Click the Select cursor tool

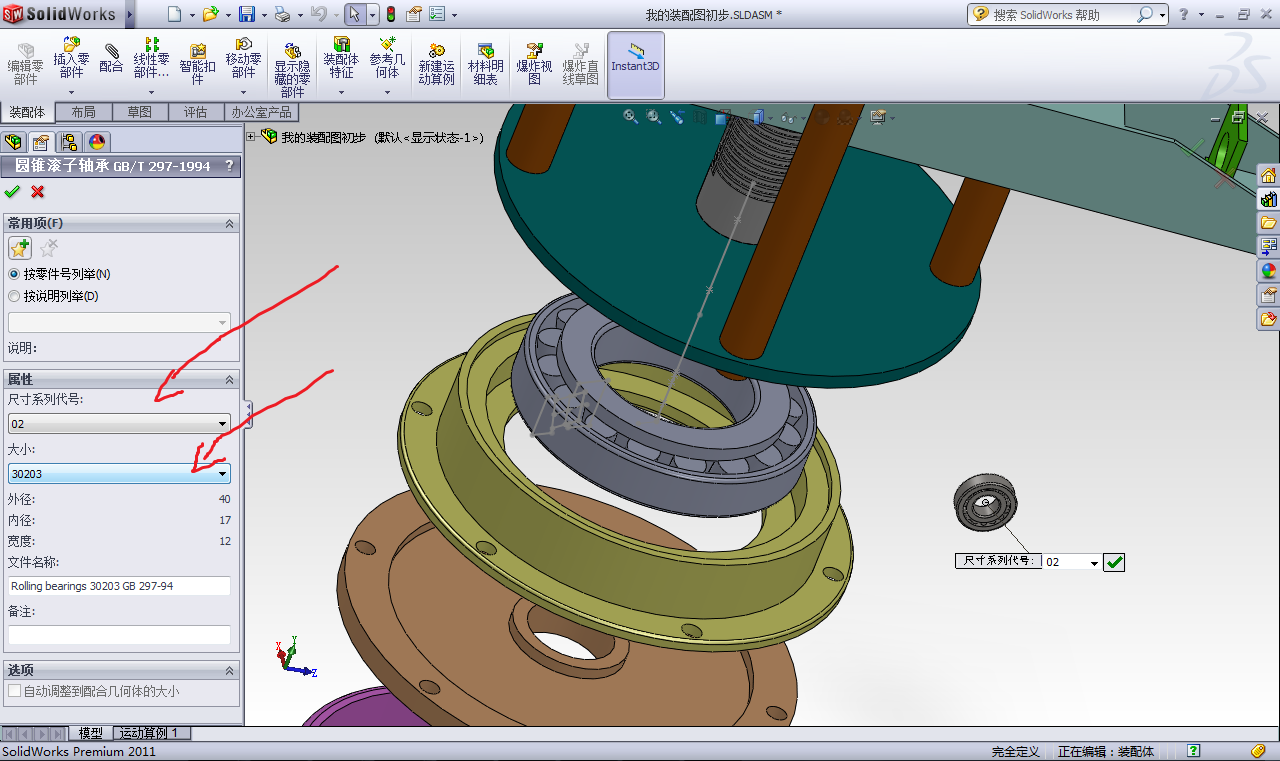354,14
